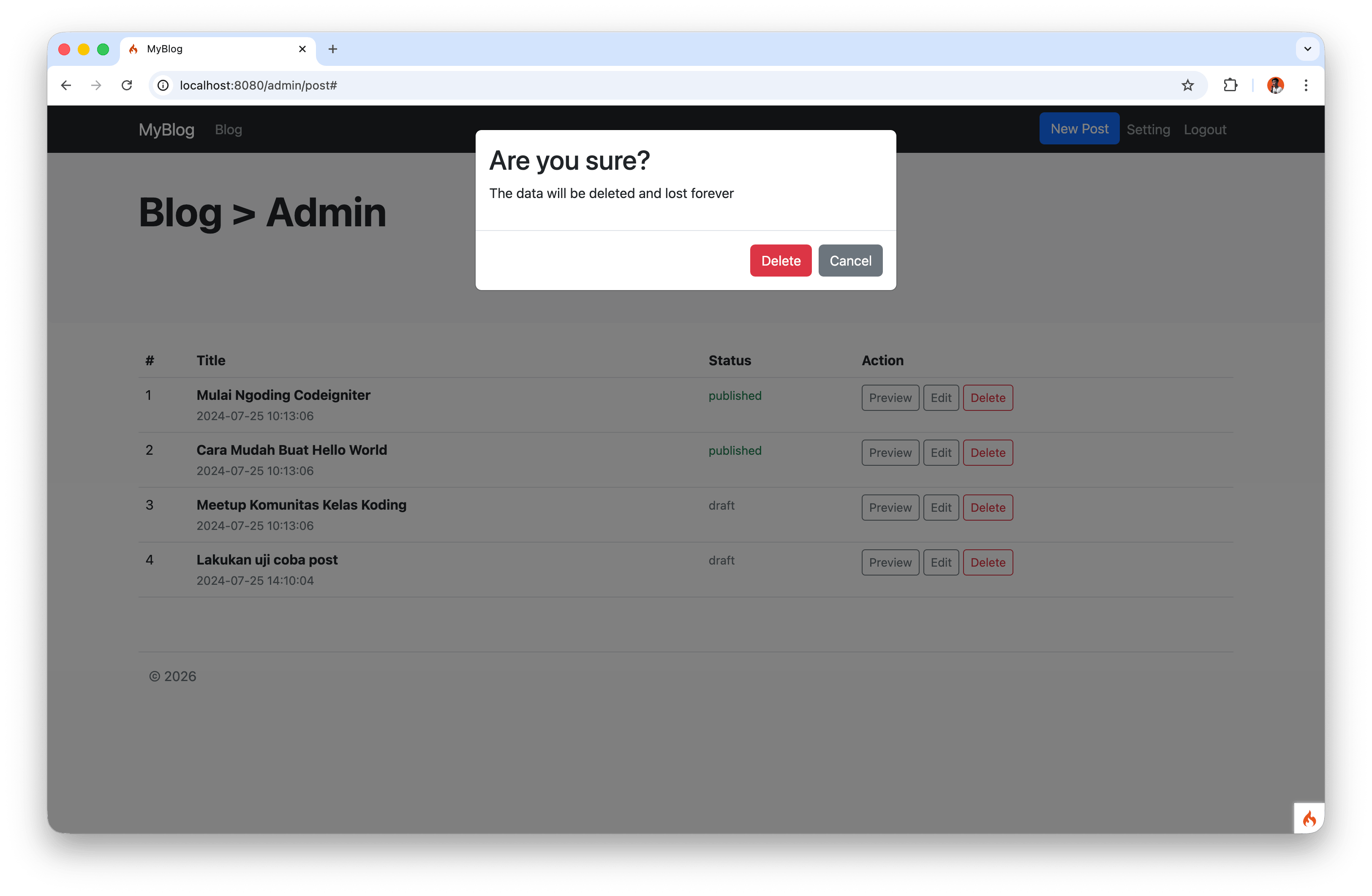The height and width of the screenshot is (896, 1372).
Task: Click the 'Title' column header
Action: [x=210, y=360]
